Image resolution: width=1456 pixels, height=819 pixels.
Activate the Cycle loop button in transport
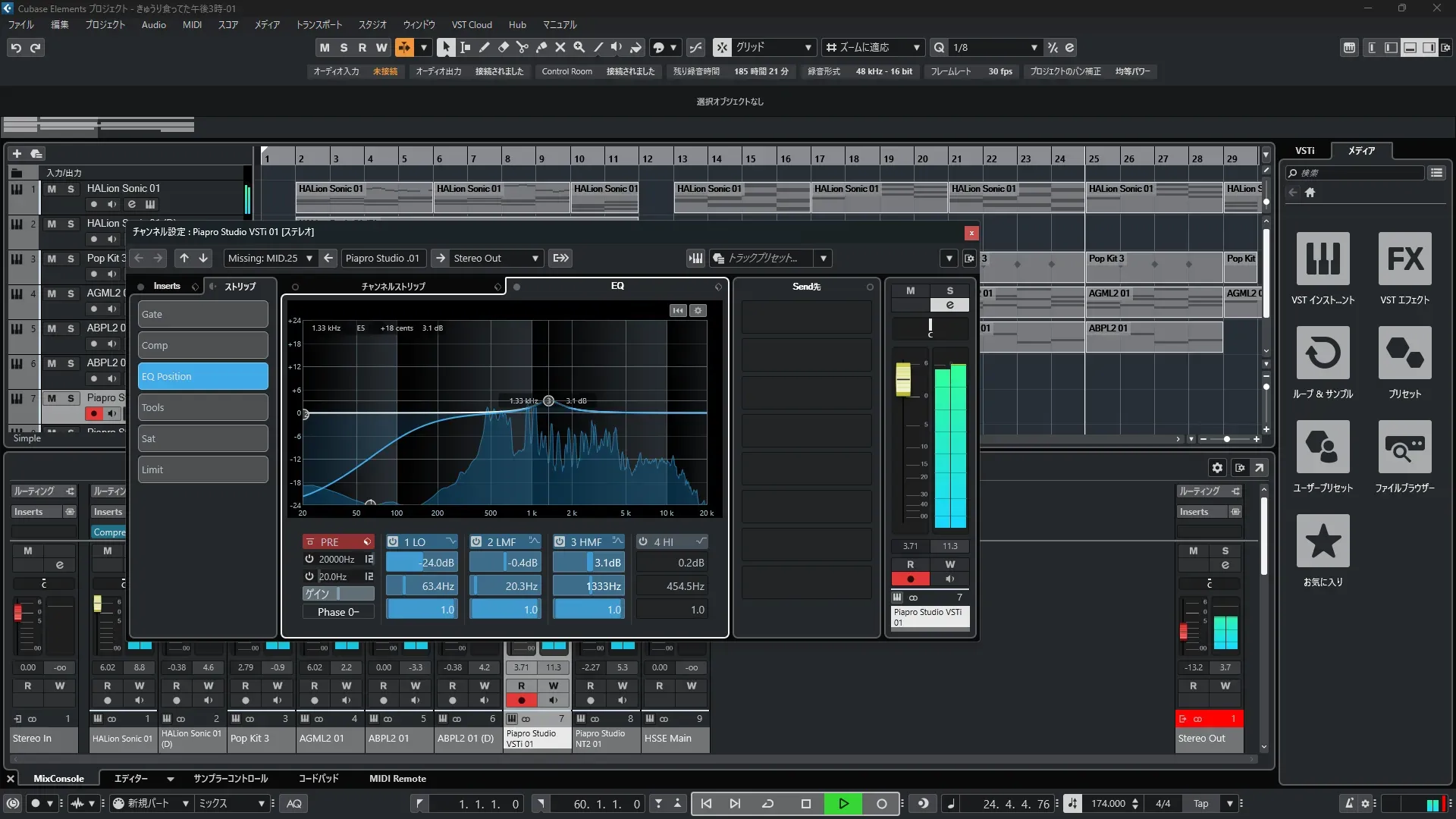point(767,804)
